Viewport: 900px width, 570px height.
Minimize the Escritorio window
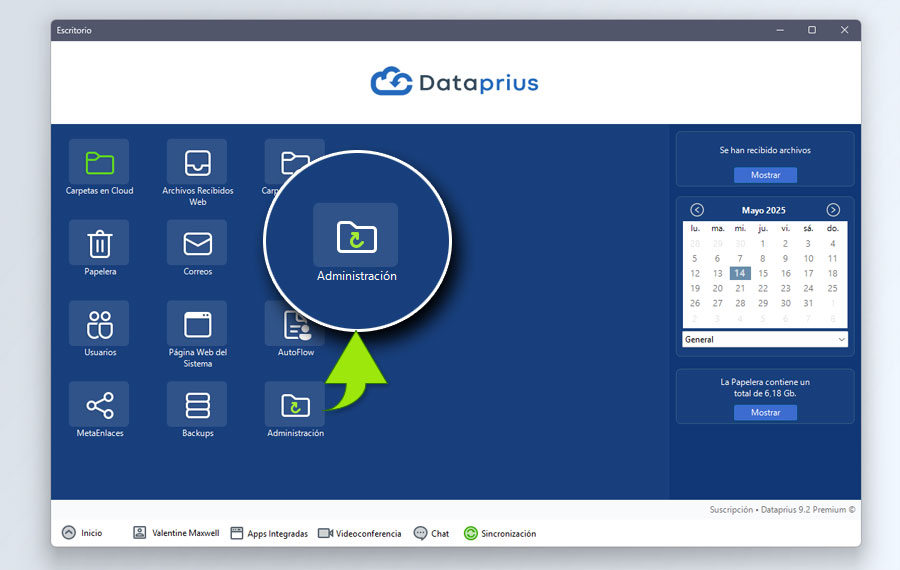click(780, 30)
